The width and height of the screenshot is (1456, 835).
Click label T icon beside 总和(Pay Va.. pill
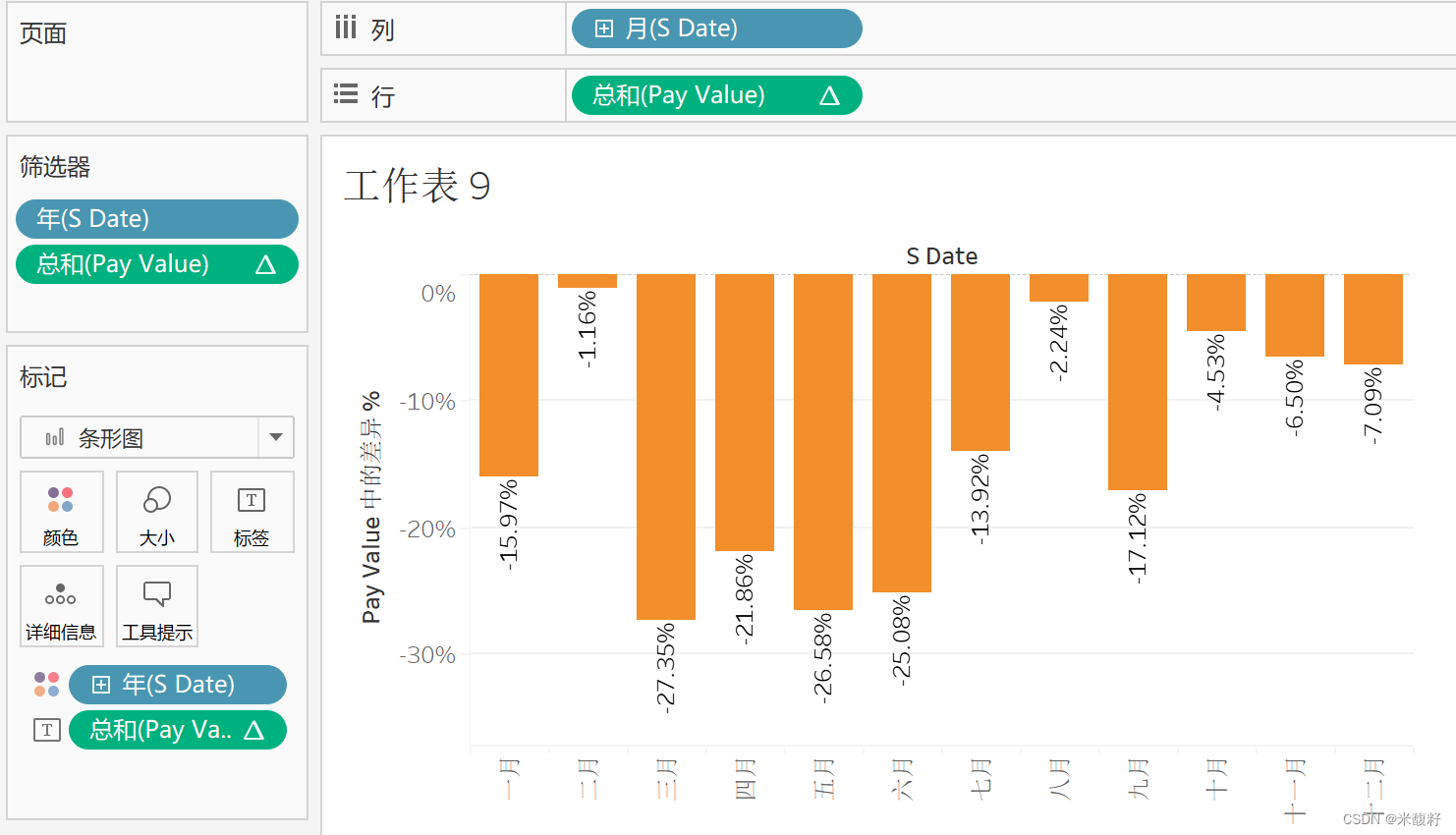tap(47, 730)
